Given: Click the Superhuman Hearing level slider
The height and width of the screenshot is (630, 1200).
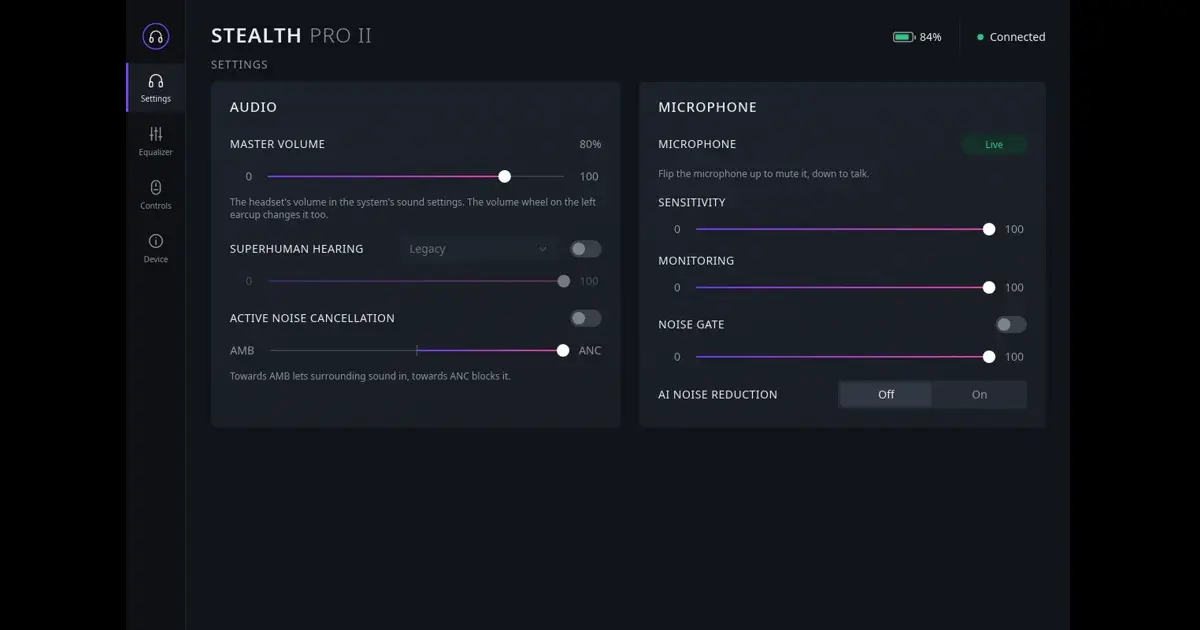Looking at the screenshot, I should coord(416,281).
